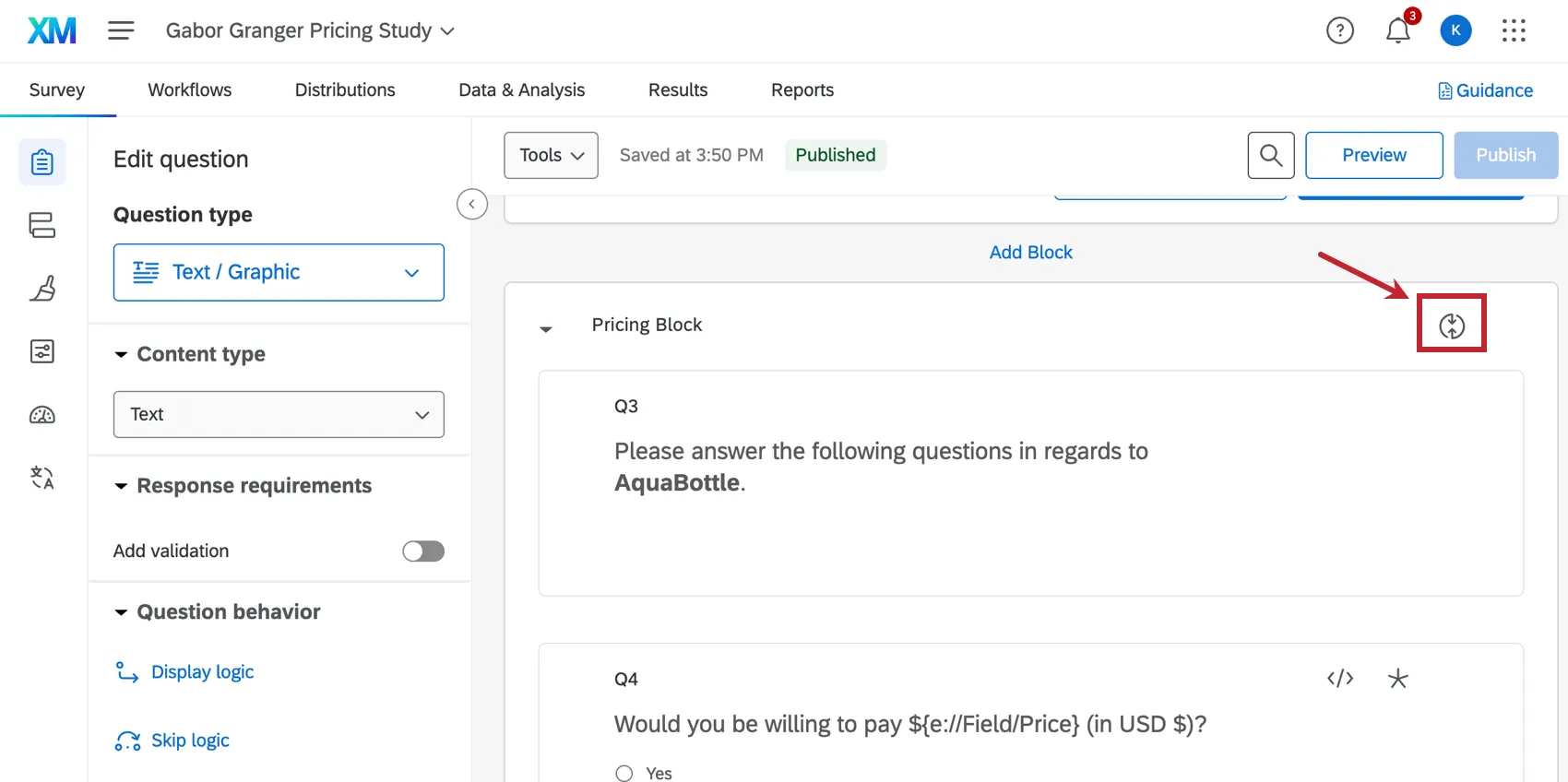Open the Text / Graphic question type dropdown
The width and height of the screenshot is (1568, 782).
[x=279, y=272]
